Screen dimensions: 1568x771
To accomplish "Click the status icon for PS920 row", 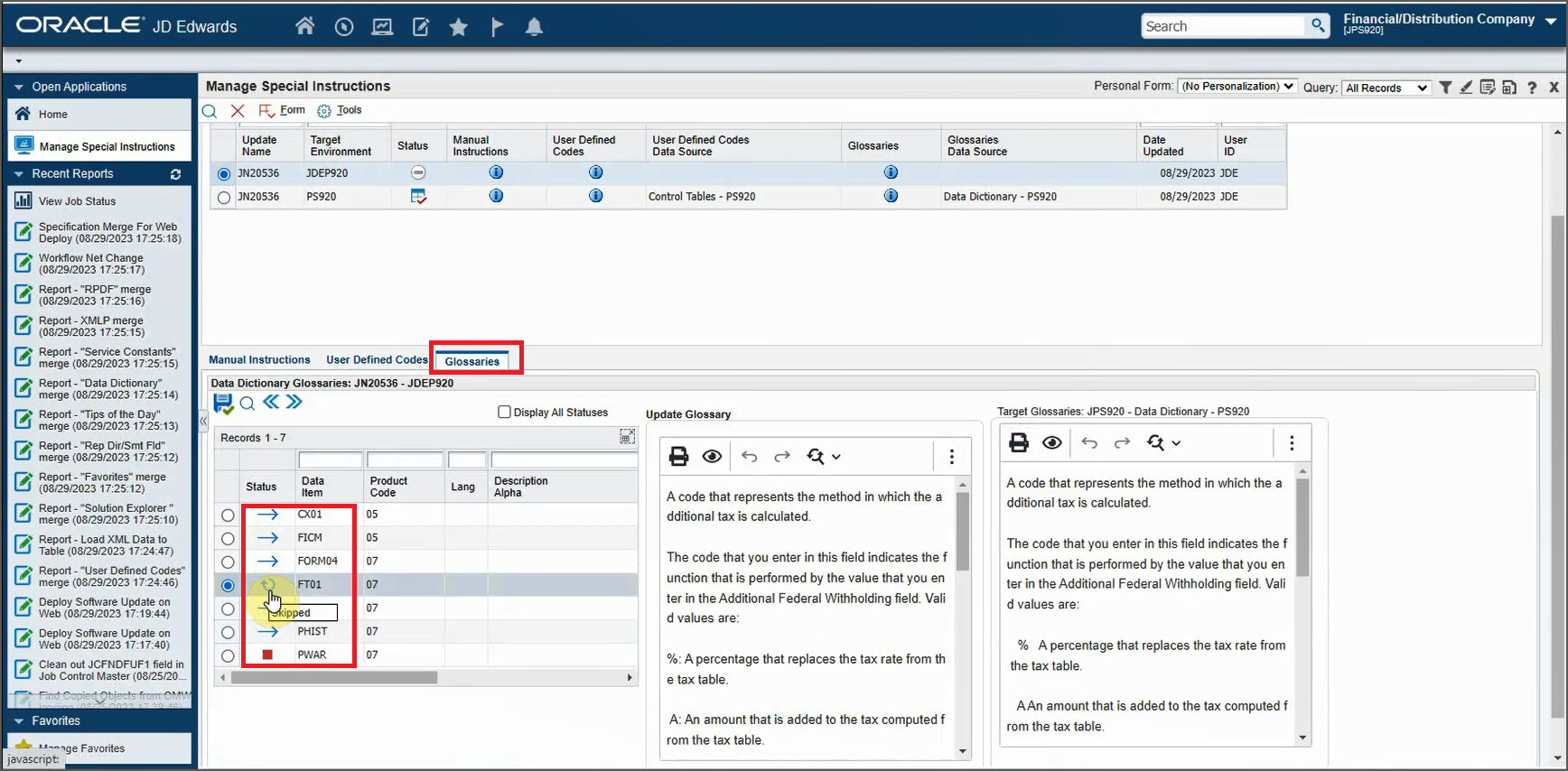I will pos(418,196).
